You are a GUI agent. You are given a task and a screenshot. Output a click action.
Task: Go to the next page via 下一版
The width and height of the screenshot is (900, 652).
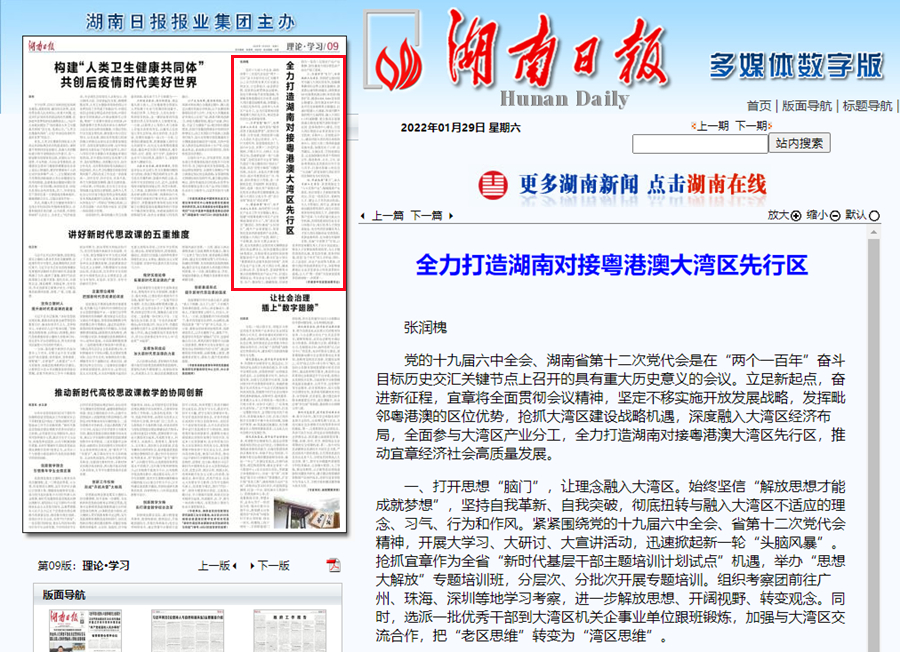click(x=273, y=566)
